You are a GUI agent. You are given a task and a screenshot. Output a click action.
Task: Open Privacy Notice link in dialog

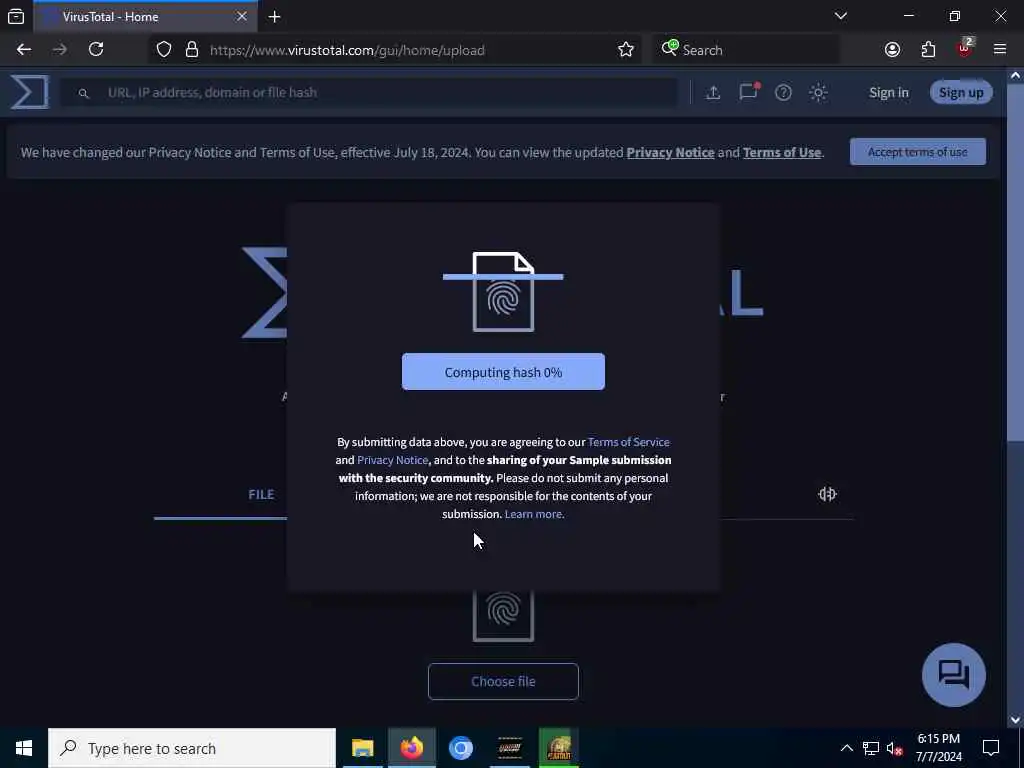tap(392, 460)
